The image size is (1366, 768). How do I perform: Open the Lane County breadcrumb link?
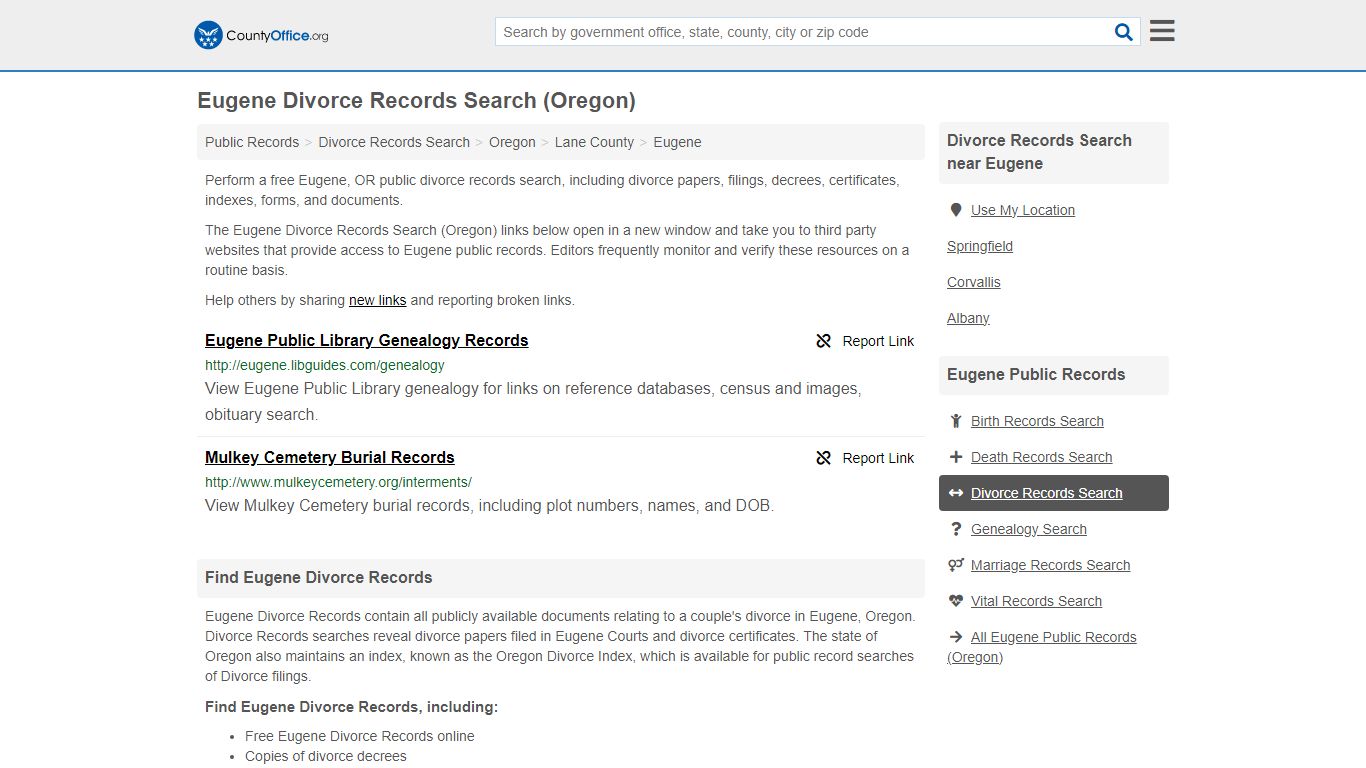tap(594, 142)
